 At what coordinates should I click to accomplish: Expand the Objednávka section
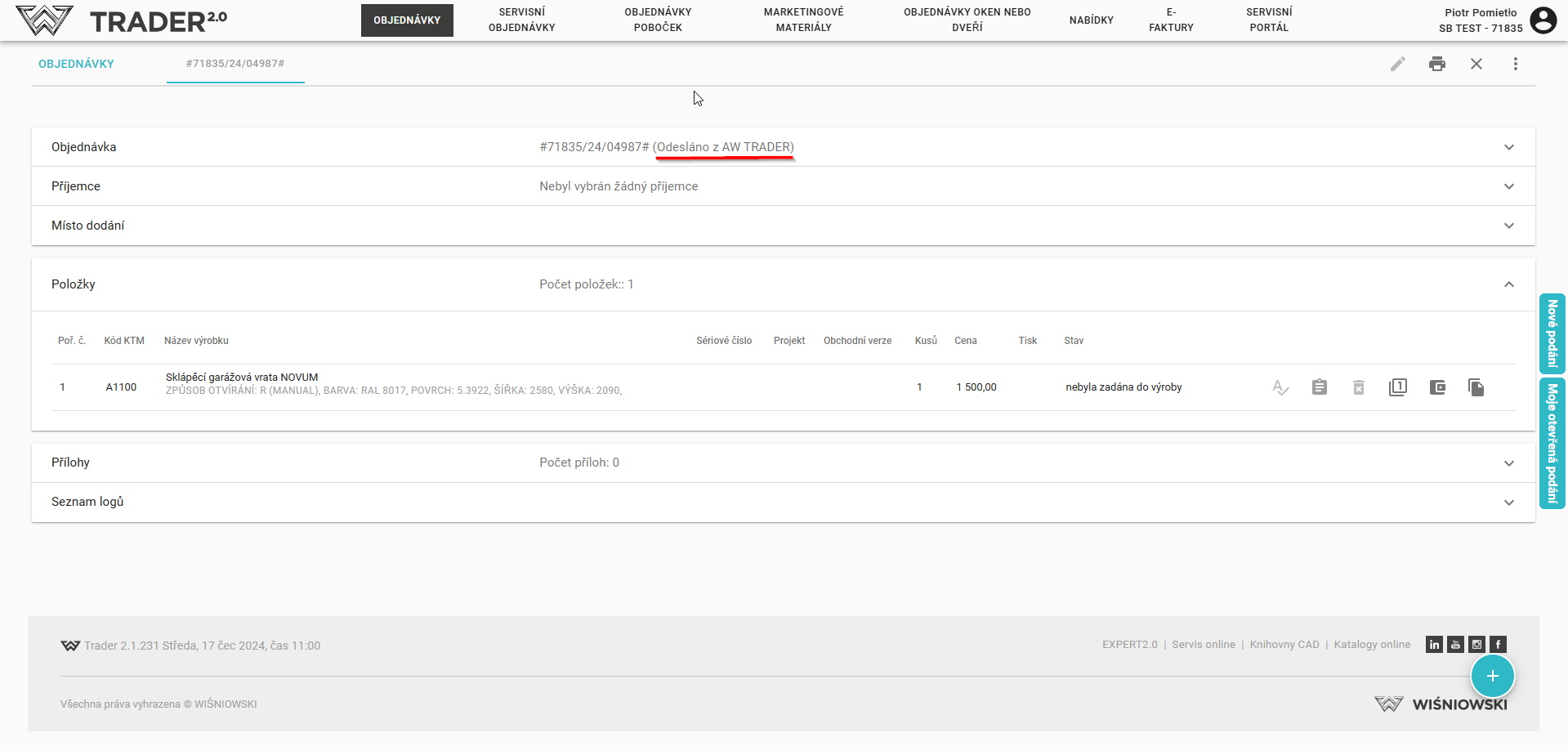(1508, 147)
